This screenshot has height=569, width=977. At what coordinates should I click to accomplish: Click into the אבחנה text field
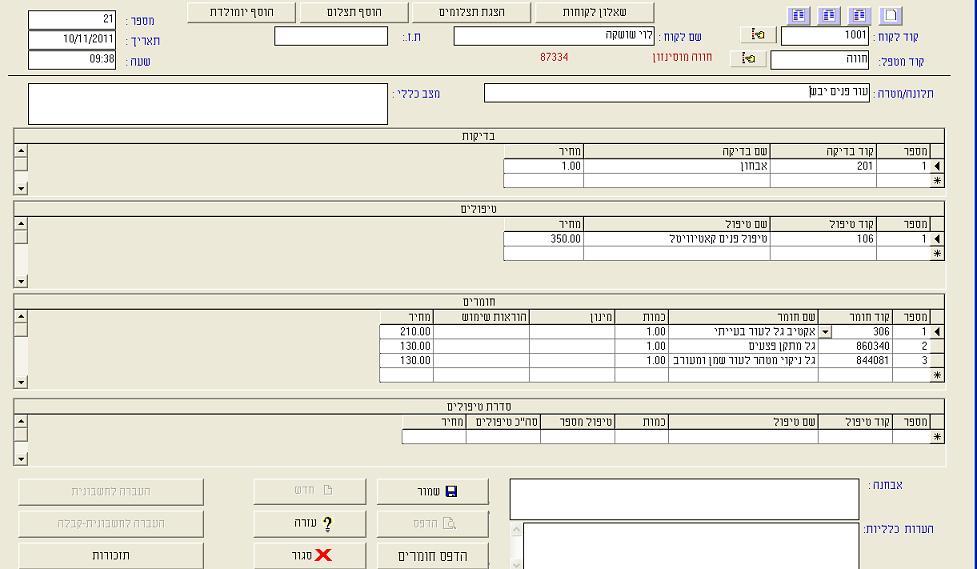point(684,498)
